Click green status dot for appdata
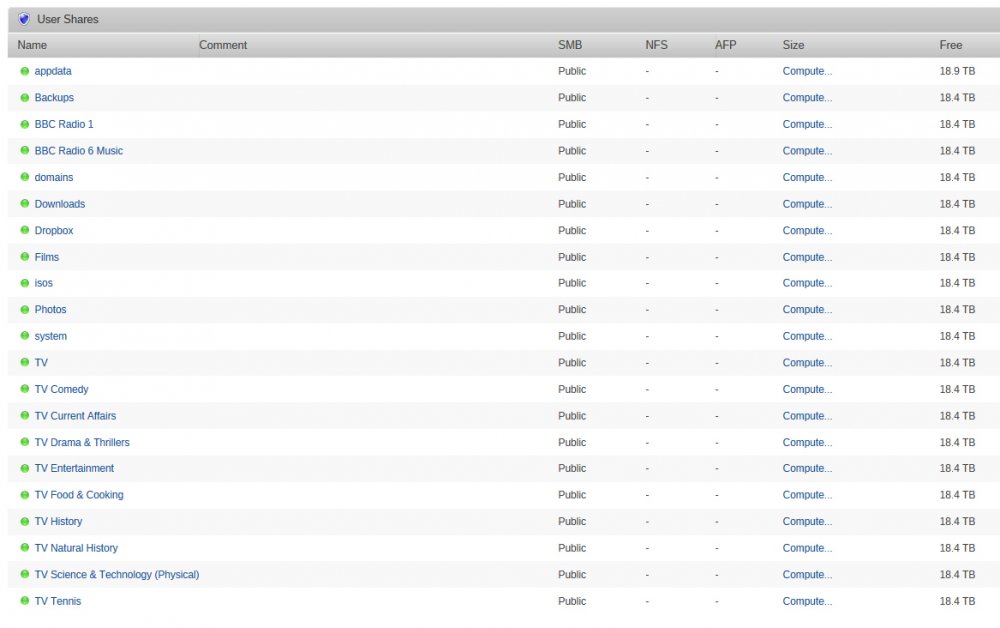The image size is (1000, 628). (x=25, y=71)
